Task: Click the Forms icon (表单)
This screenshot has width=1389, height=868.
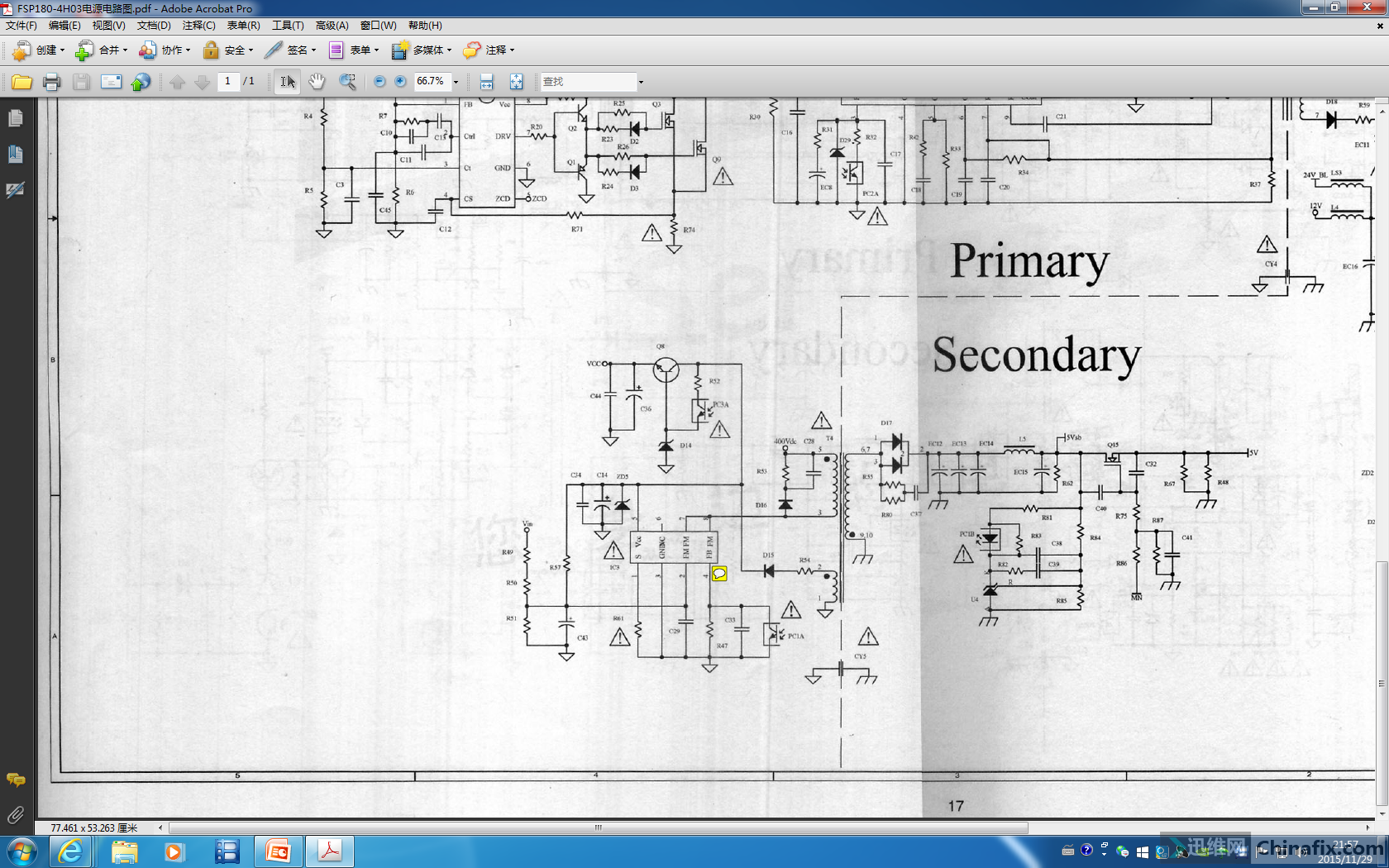Action: pos(336,50)
